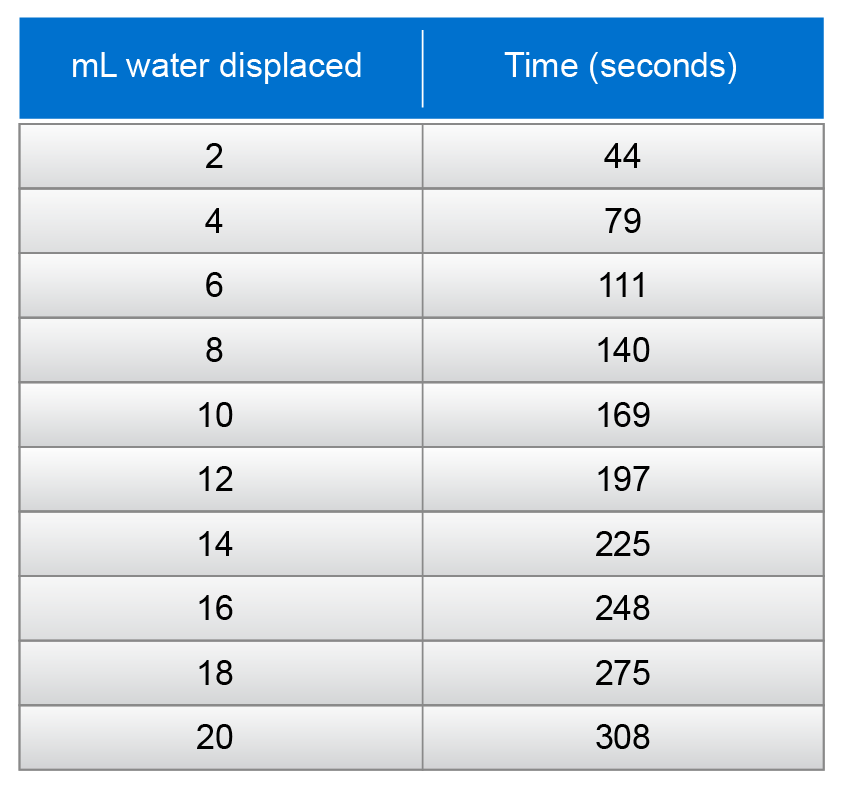
Task: Click the 'Time (seconds)' column header
Action: 621,66
